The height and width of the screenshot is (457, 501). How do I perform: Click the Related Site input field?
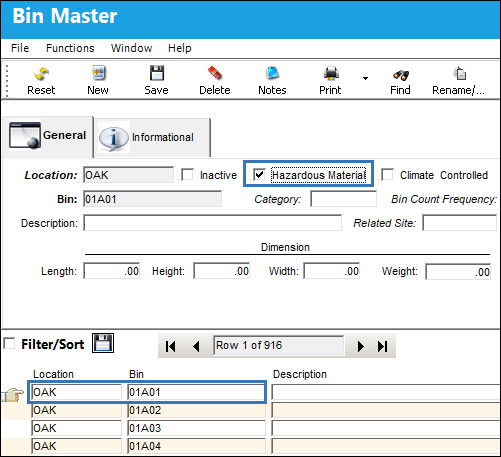click(459, 223)
